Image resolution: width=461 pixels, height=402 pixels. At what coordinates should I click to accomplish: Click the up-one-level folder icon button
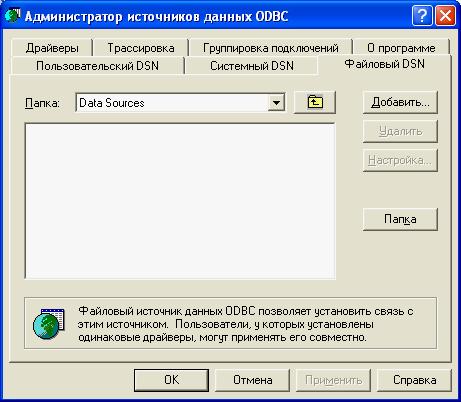click(315, 102)
